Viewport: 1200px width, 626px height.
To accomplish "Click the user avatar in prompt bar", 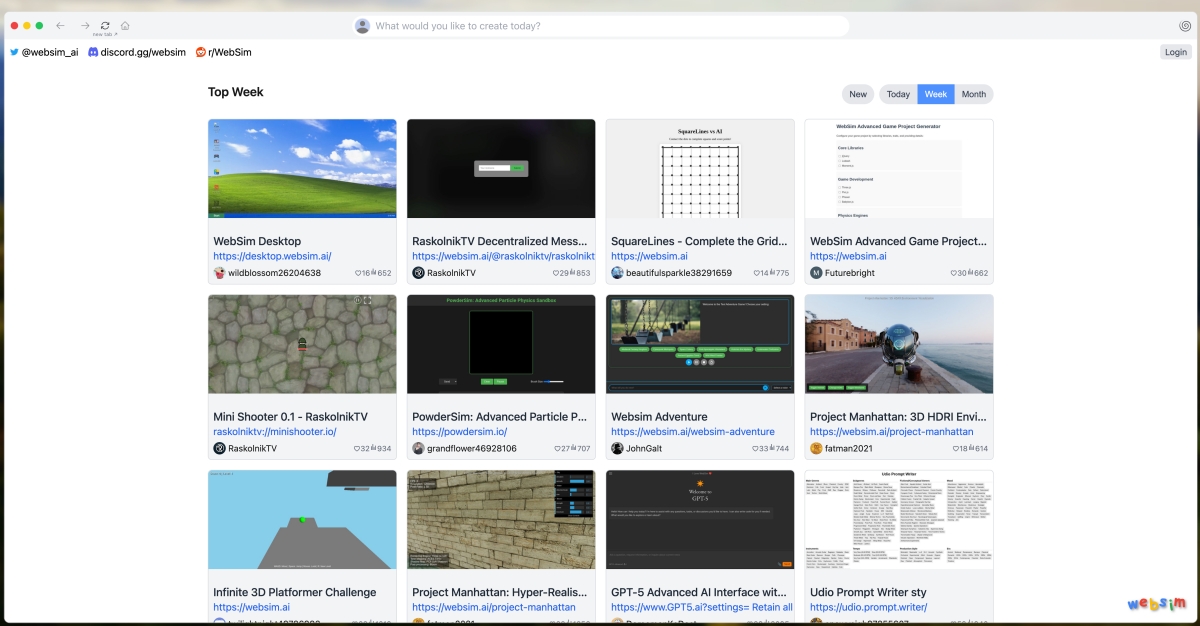I will coord(362,26).
